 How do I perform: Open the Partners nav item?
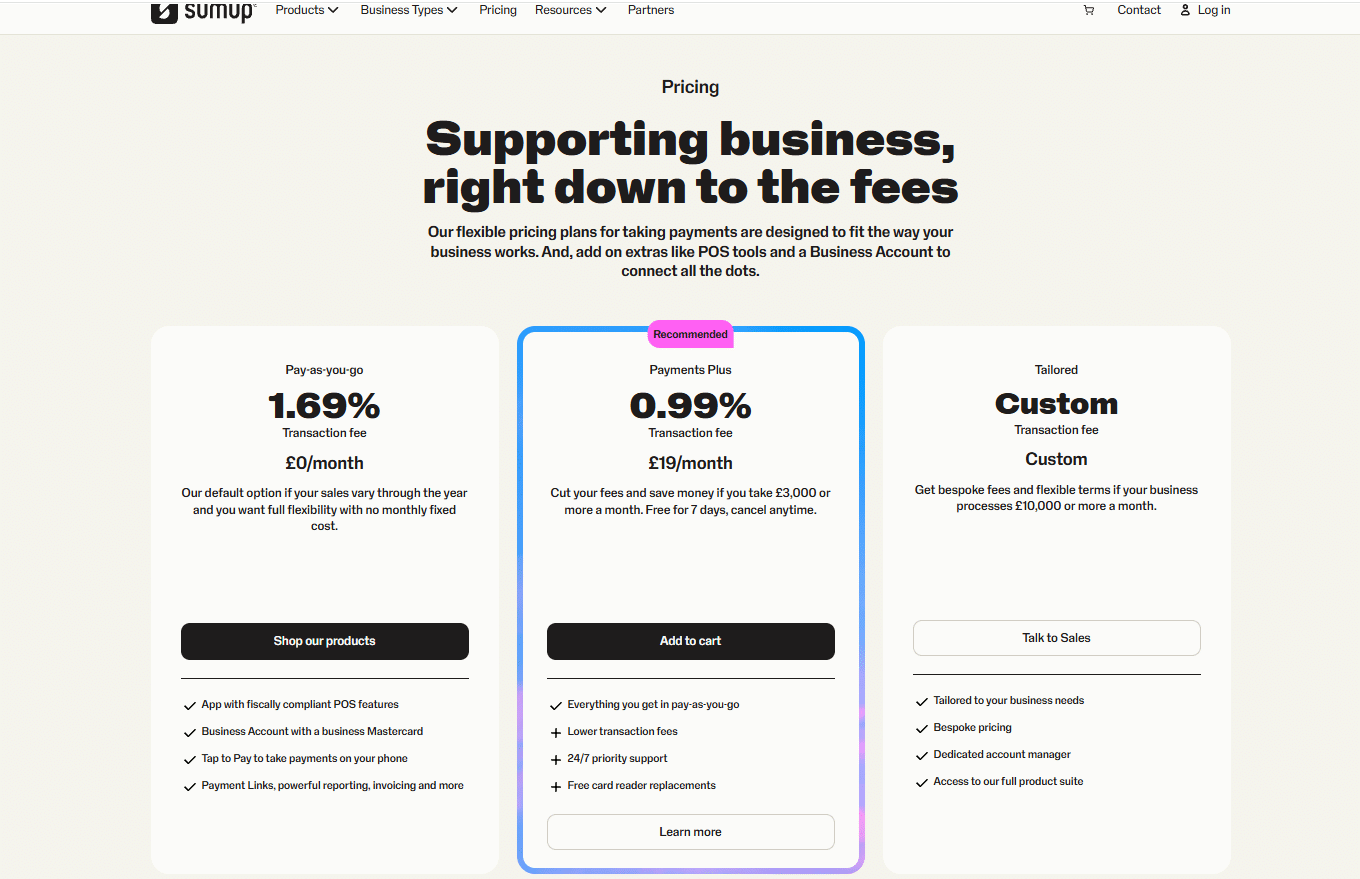click(x=651, y=10)
